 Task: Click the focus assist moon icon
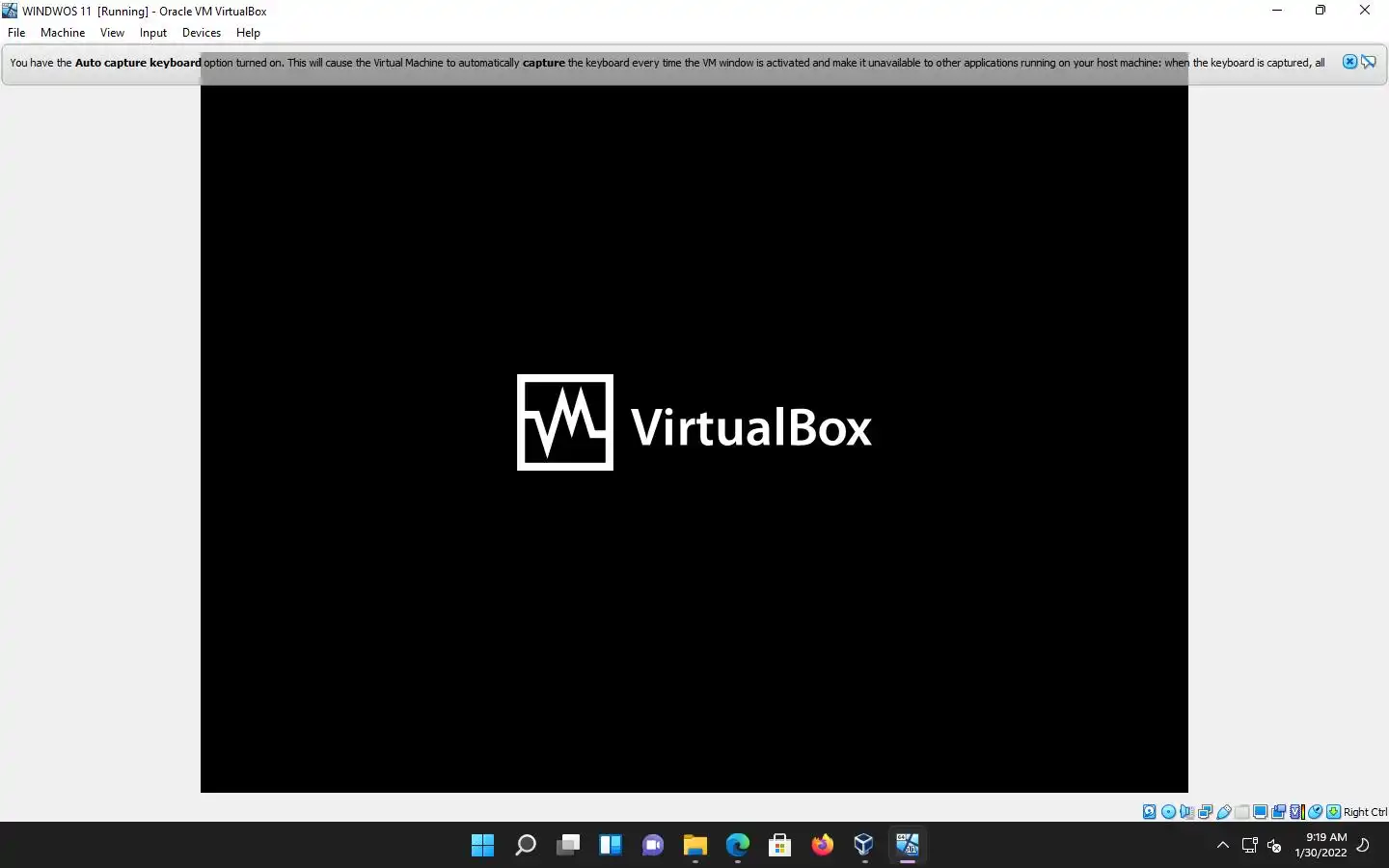coord(1363,846)
